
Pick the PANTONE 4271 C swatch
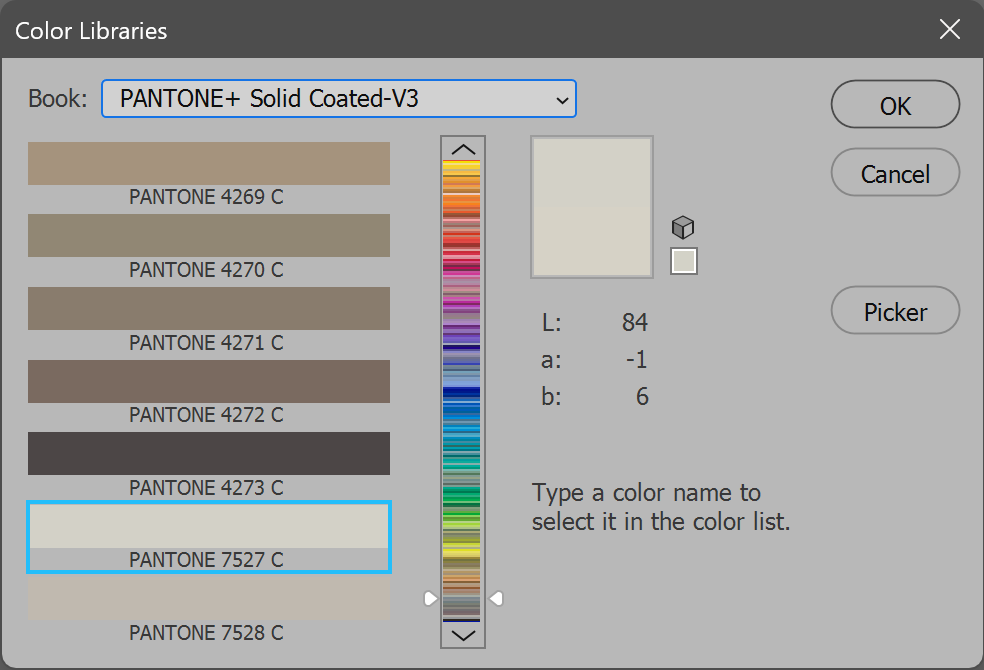pyautogui.click(x=208, y=309)
